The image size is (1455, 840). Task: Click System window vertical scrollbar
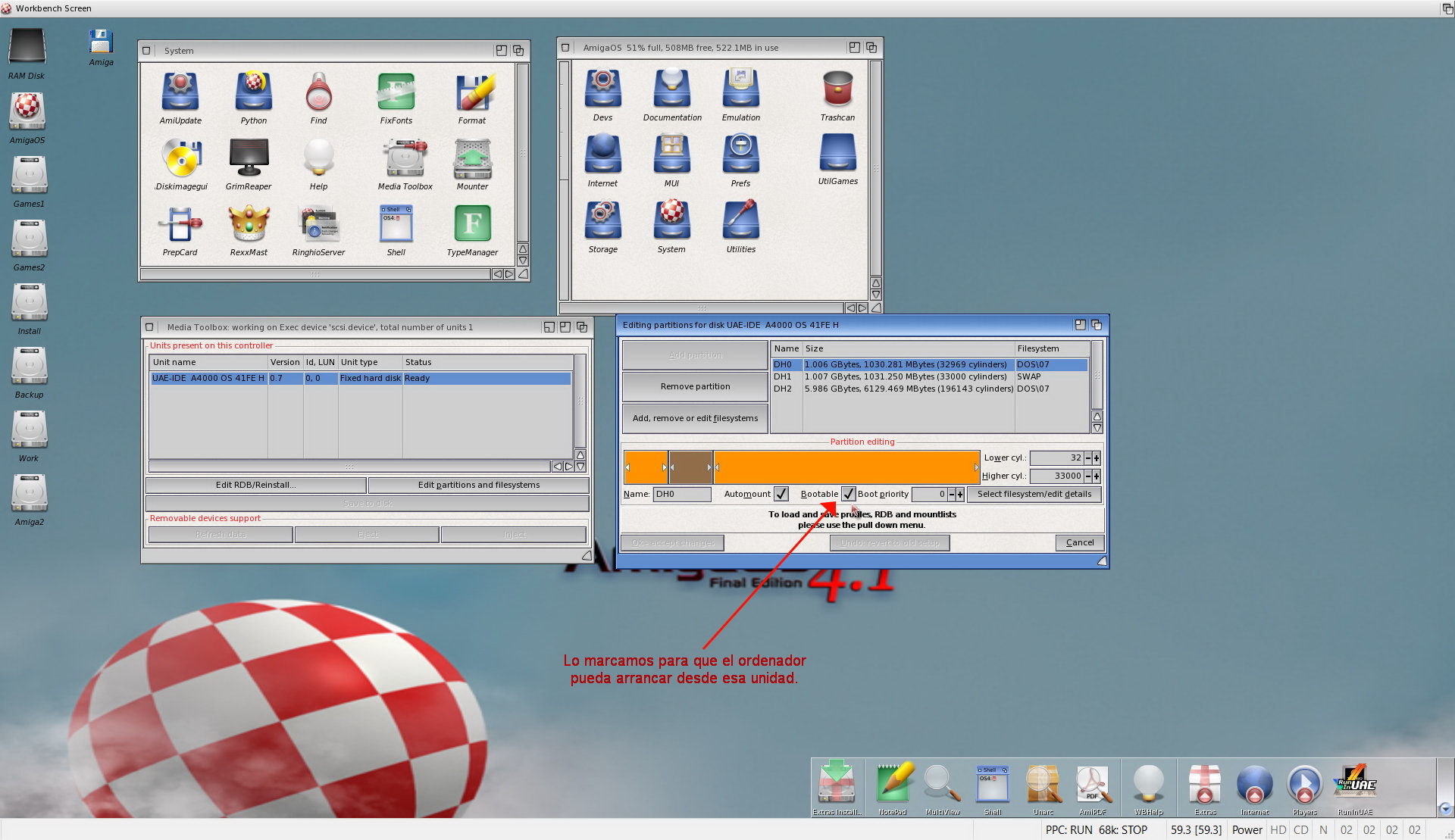tap(522, 153)
